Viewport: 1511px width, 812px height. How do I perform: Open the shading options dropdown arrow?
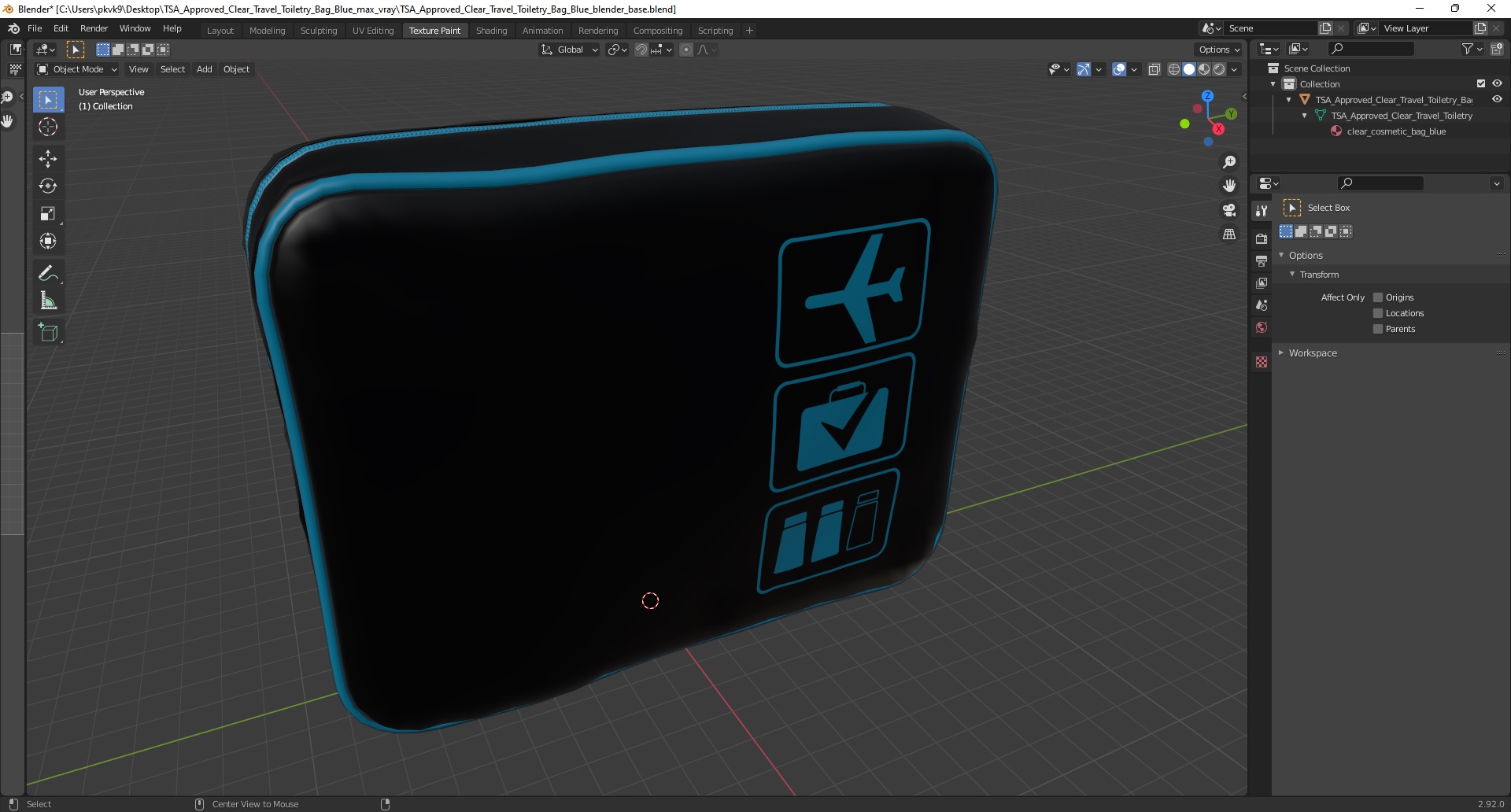1234,69
